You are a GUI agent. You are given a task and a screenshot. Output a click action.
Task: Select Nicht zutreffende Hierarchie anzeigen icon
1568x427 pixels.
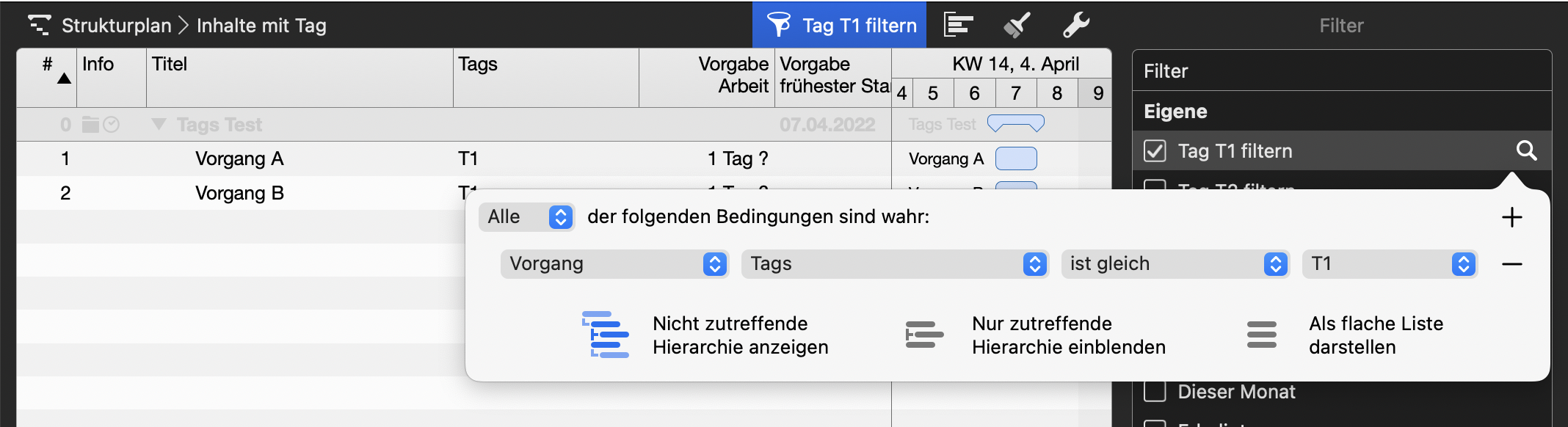[606, 335]
